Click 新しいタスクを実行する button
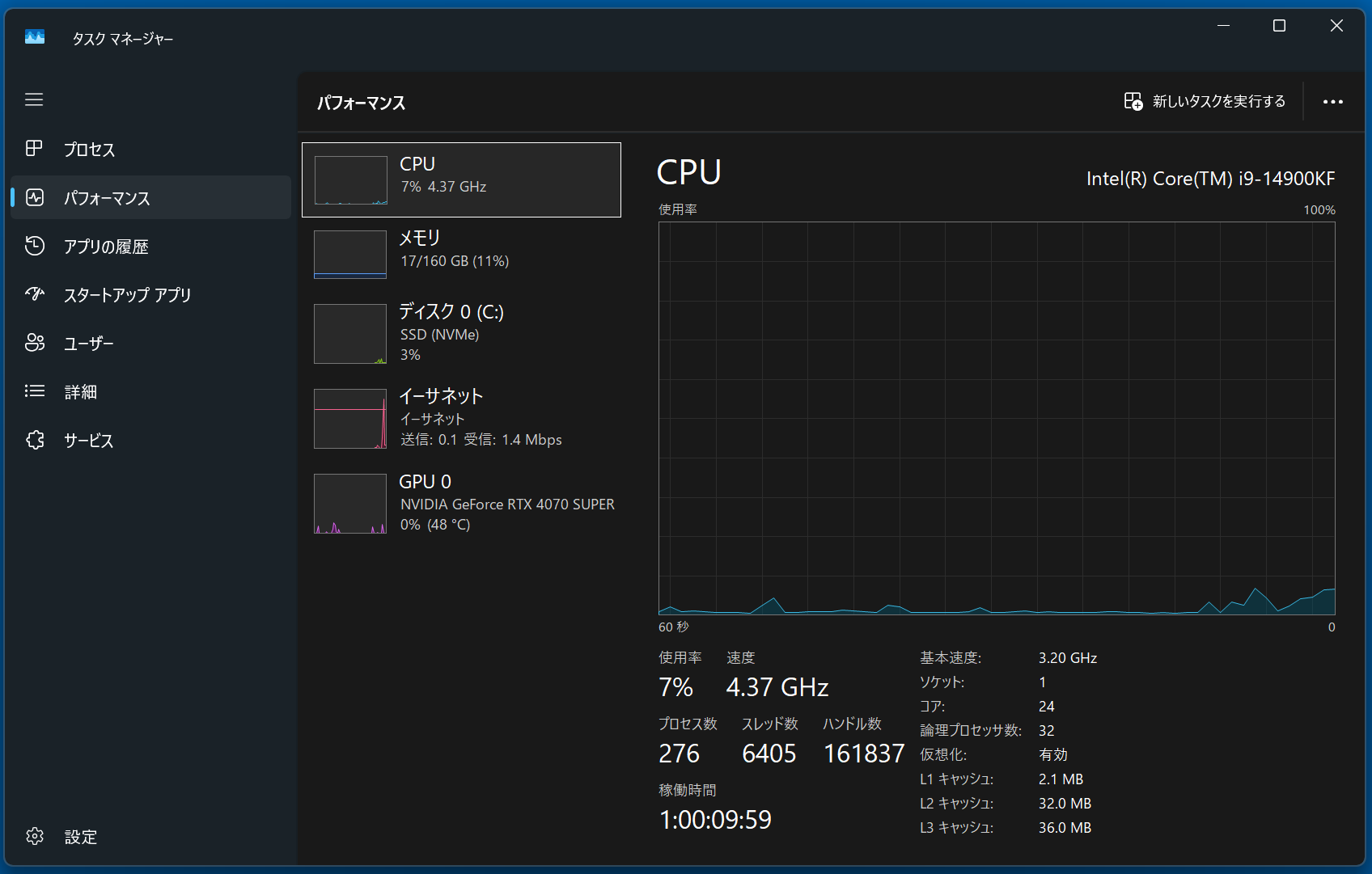The image size is (1372, 874). (1205, 102)
